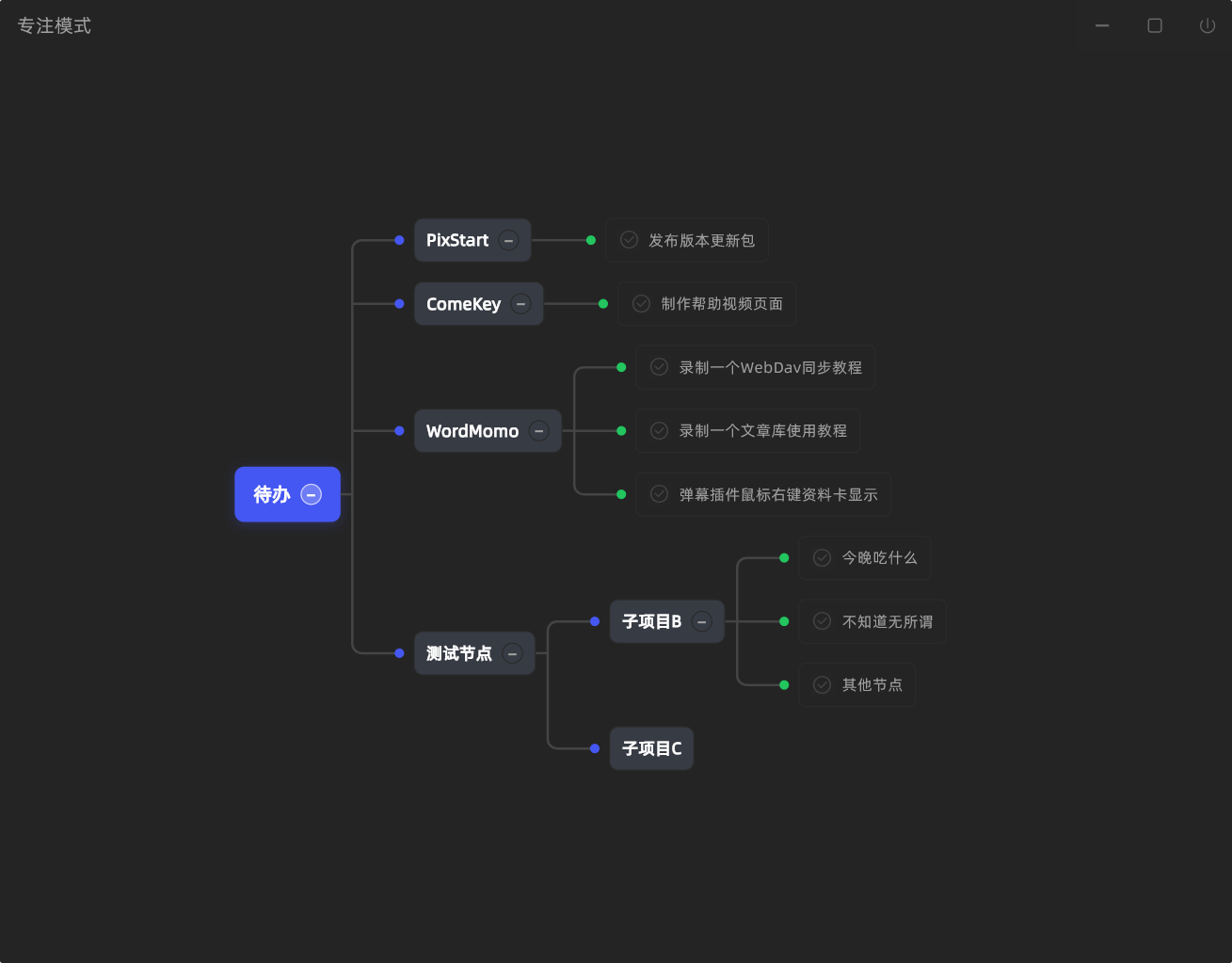1232x963 pixels.
Task: Click green dot before 今晚吃什么
Action: point(784,558)
